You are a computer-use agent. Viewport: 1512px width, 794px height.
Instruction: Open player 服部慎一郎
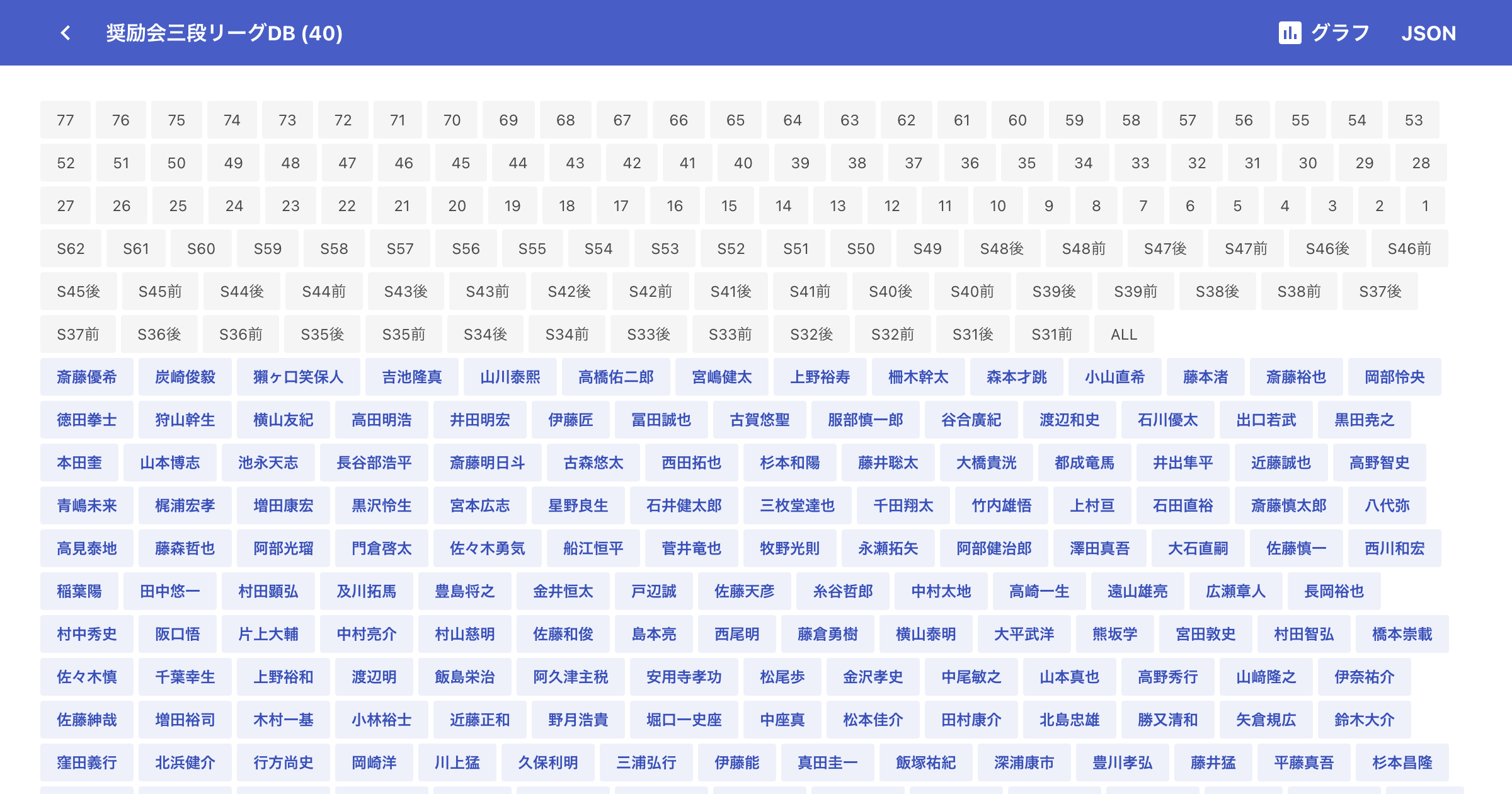(x=866, y=420)
